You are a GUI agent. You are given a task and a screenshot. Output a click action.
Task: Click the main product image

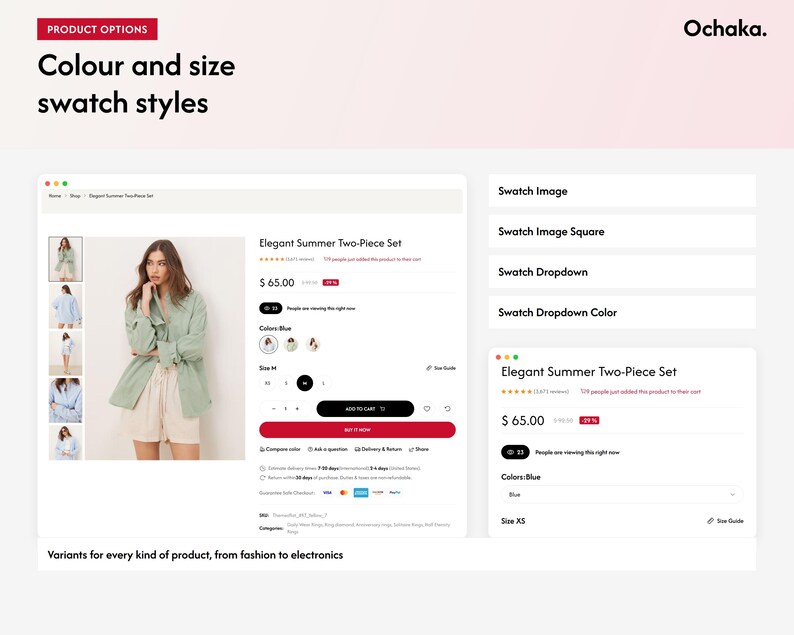click(165, 348)
